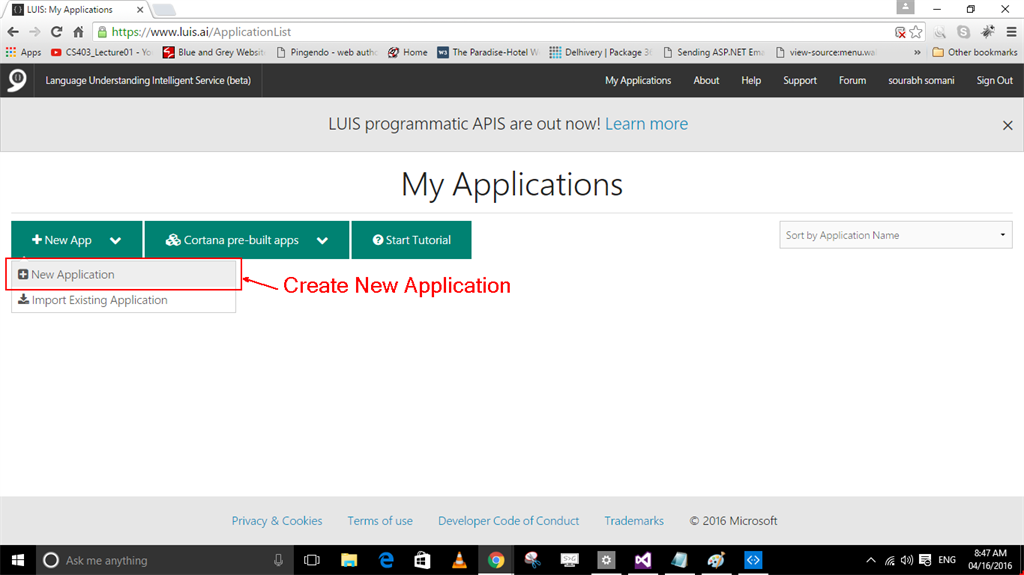Open The Paradise-Hotel W3 bookmark
Screen dimensions: 1024x575
click(488, 52)
